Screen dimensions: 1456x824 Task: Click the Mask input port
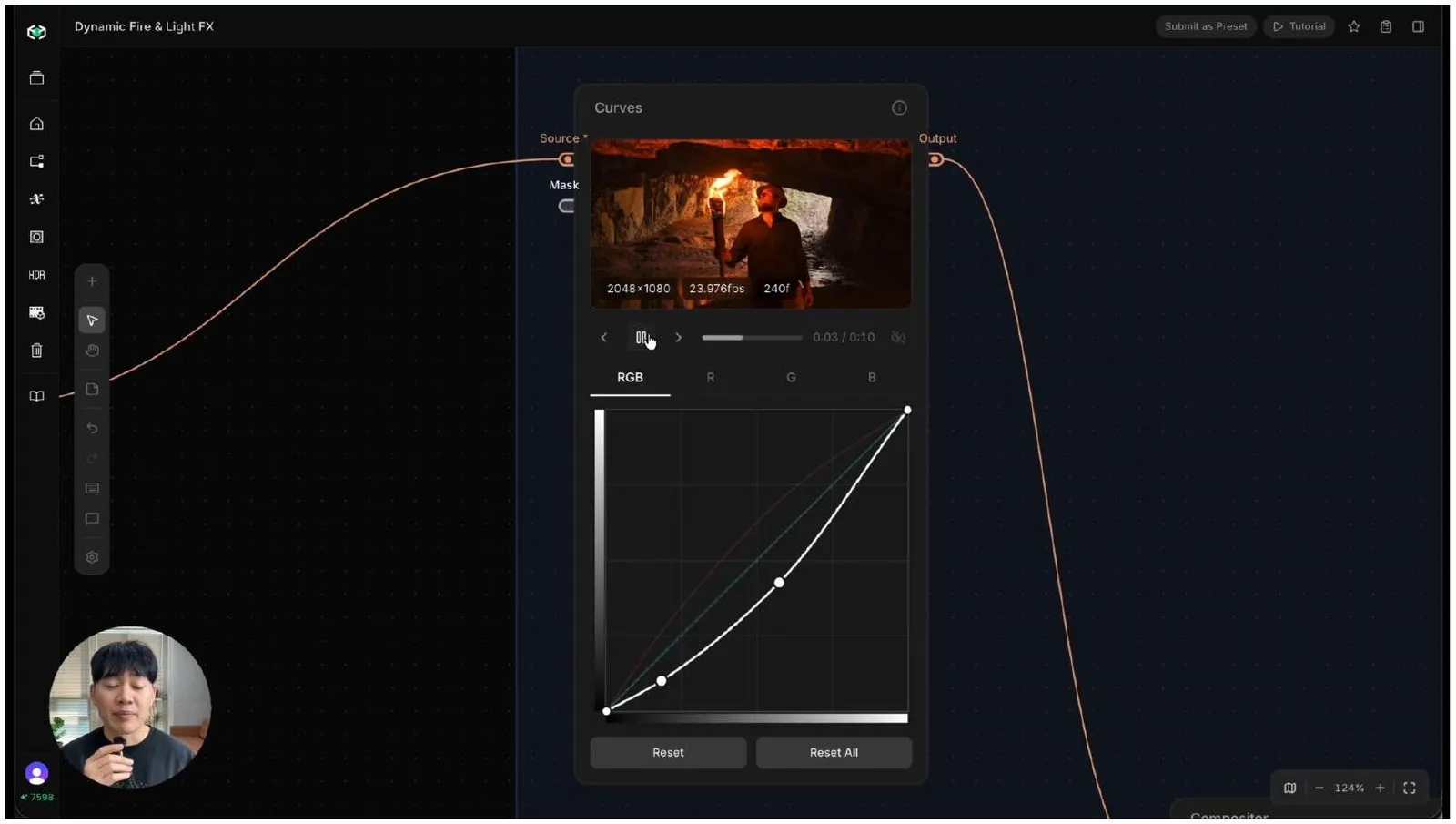(566, 206)
